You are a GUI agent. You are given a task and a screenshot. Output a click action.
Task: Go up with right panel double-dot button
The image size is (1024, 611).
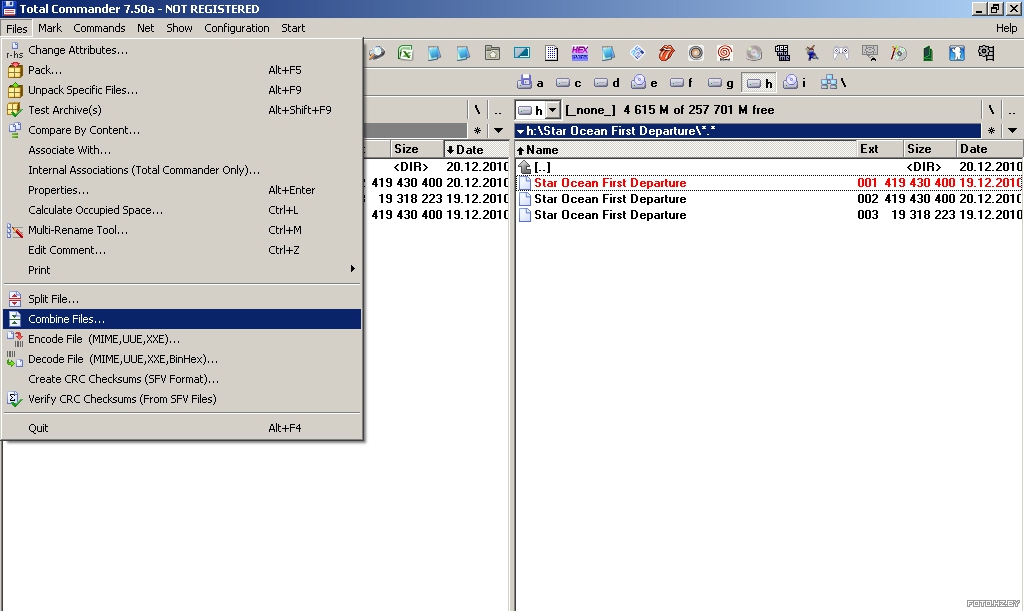click(x=1012, y=110)
